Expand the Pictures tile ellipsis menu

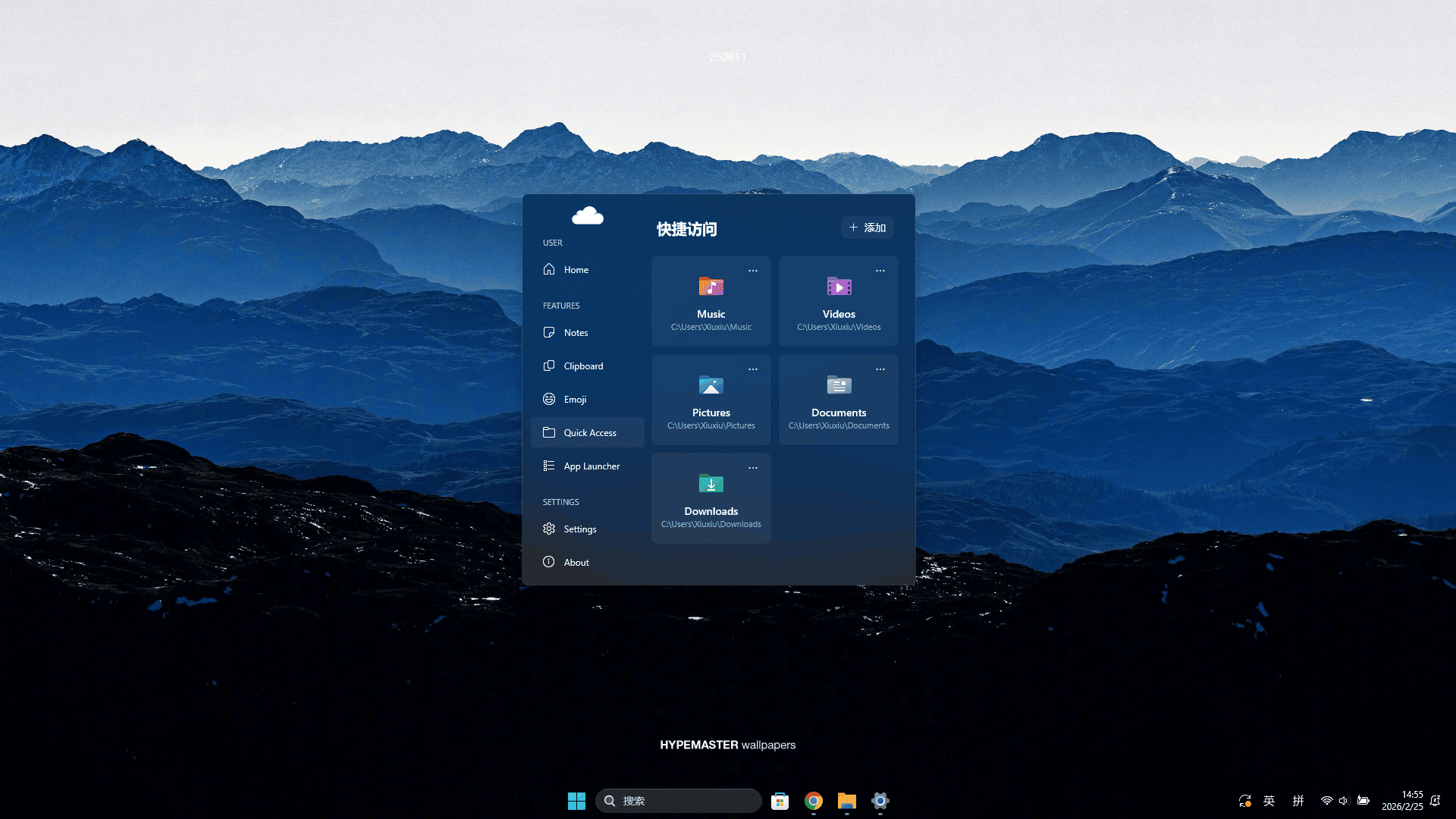tap(752, 369)
